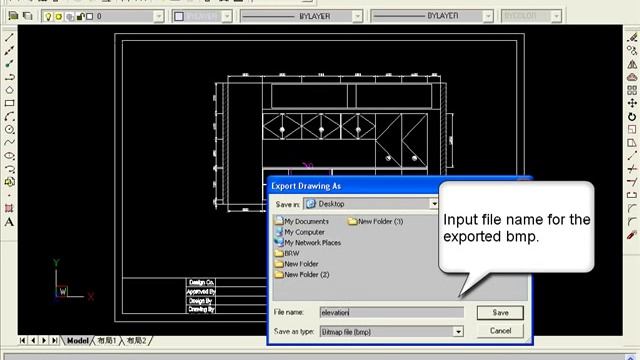This screenshot has height=360, width=640.
Task: Go to next layout tab arrow
Action: pyautogui.click(x=44, y=340)
